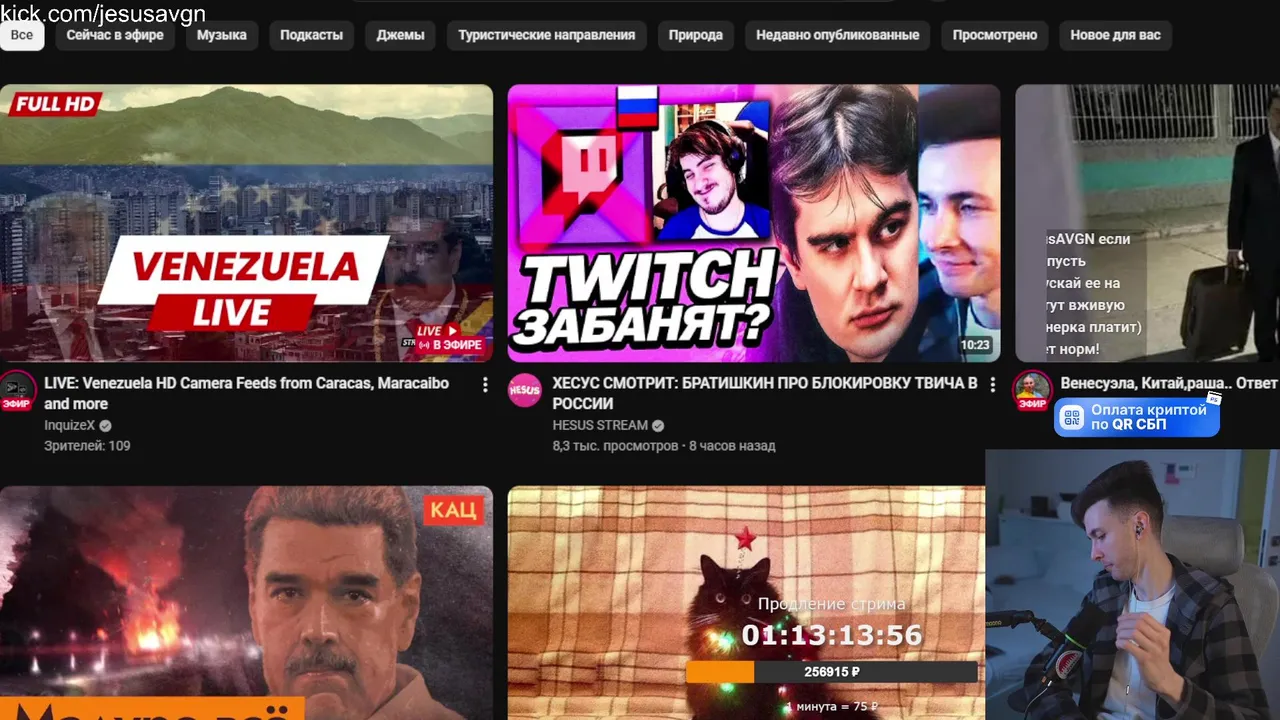Click the donation goal progress bar
Image resolution: width=1280 pixels, height=720 pixels.
[x=831, y=672]
